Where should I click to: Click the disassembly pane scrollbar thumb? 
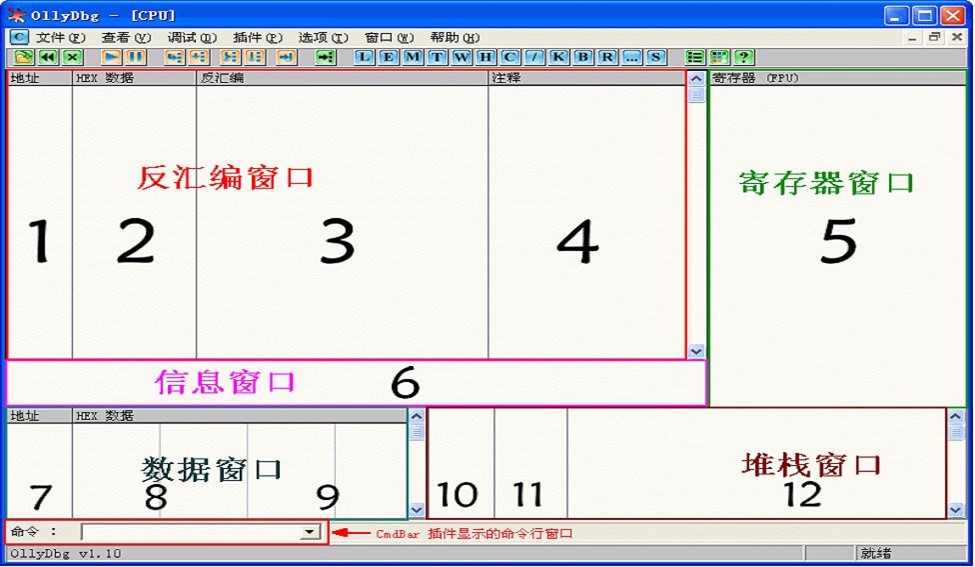click(x=696, y=94)
